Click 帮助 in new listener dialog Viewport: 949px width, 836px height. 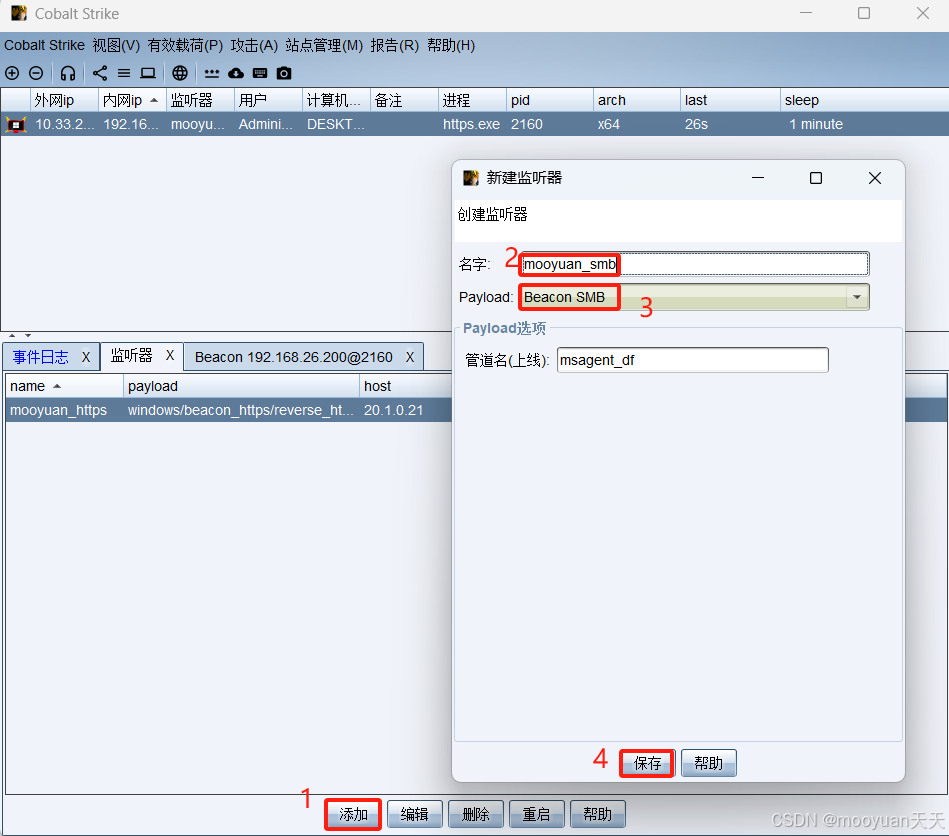(x=709, y=763)
